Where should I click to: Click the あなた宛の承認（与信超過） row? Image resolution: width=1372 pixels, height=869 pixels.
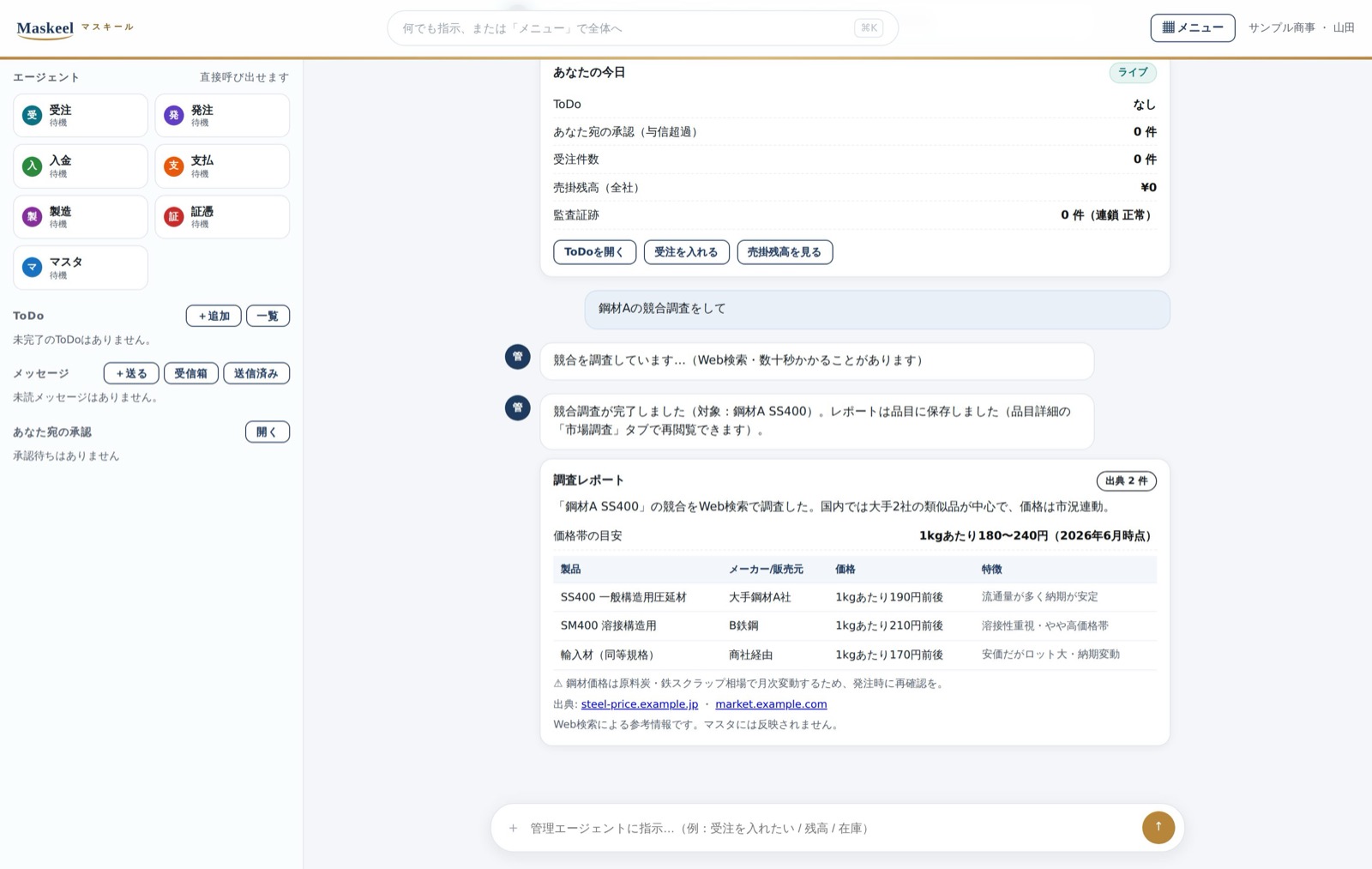click(855, 132)
